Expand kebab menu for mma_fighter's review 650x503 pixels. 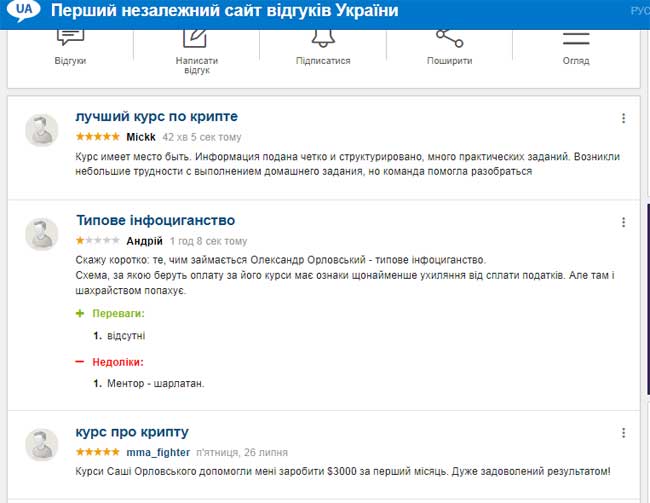[623, 434]
